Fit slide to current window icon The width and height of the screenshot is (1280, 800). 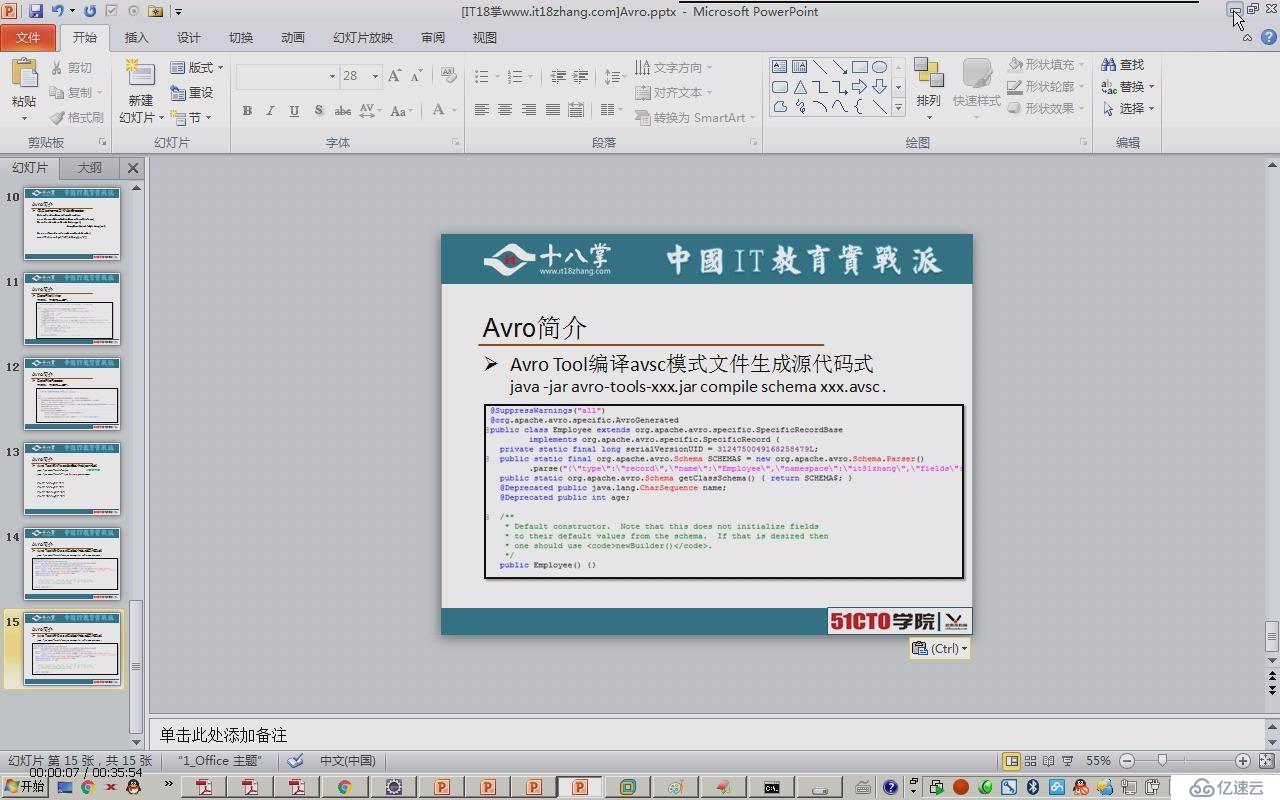tap(1265, 761)
